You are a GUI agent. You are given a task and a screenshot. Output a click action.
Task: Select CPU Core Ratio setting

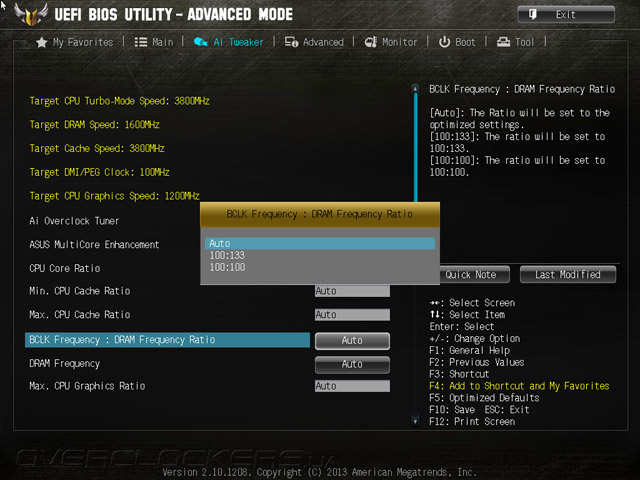[x=64, y=269]
